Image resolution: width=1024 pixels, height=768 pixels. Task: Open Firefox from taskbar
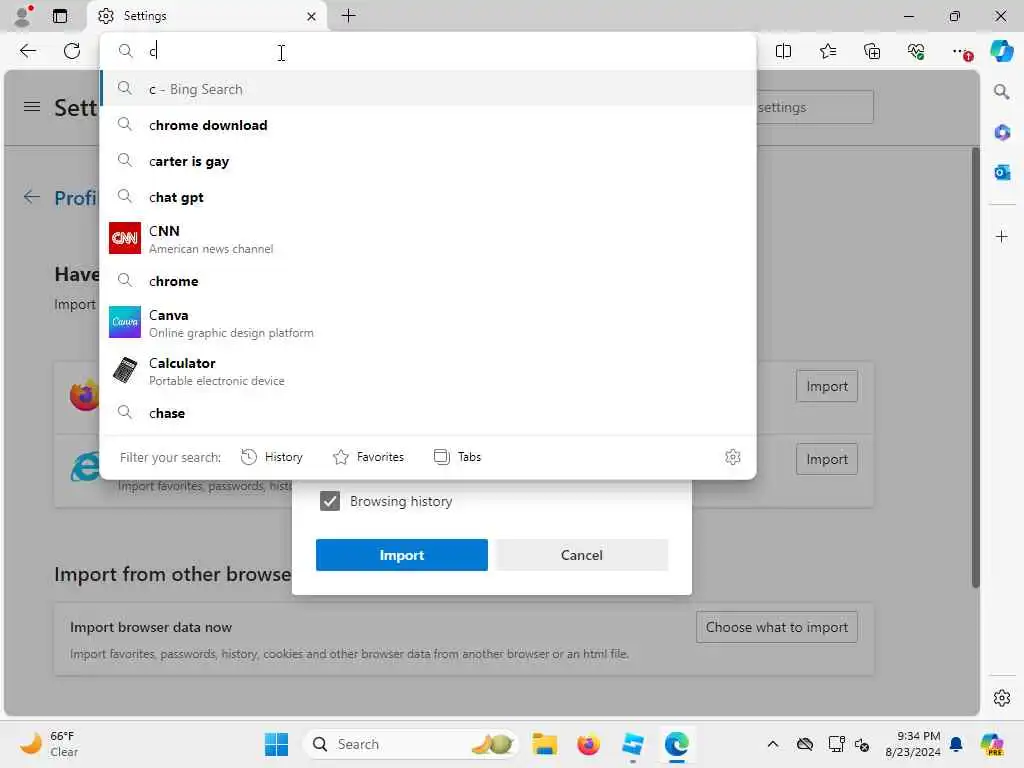(588, 744)
